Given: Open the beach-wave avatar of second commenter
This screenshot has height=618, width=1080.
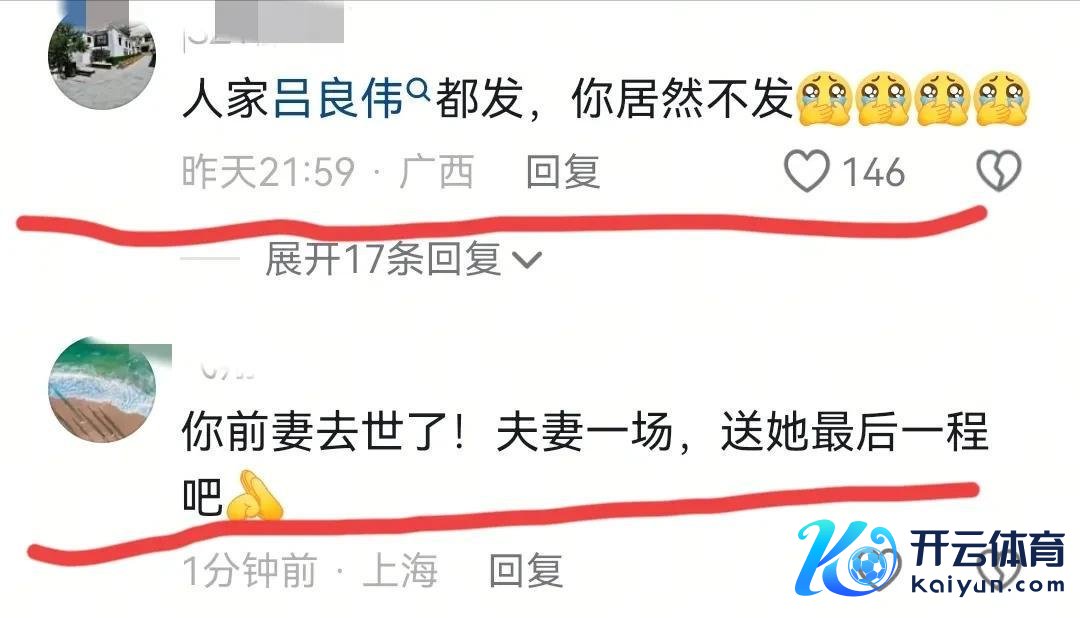Looking at the screenshot, I should pyautogui.click(x=102, y=389).
